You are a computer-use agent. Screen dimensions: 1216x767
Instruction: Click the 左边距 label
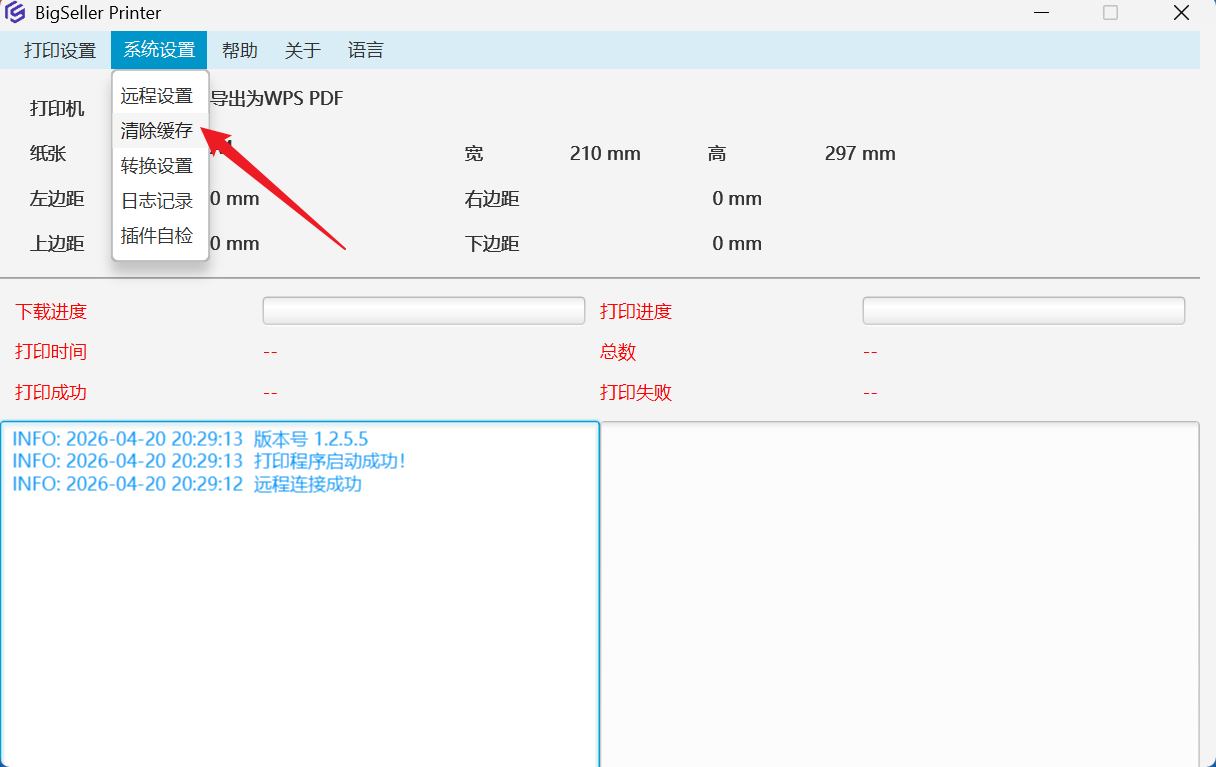click(57, 199)
